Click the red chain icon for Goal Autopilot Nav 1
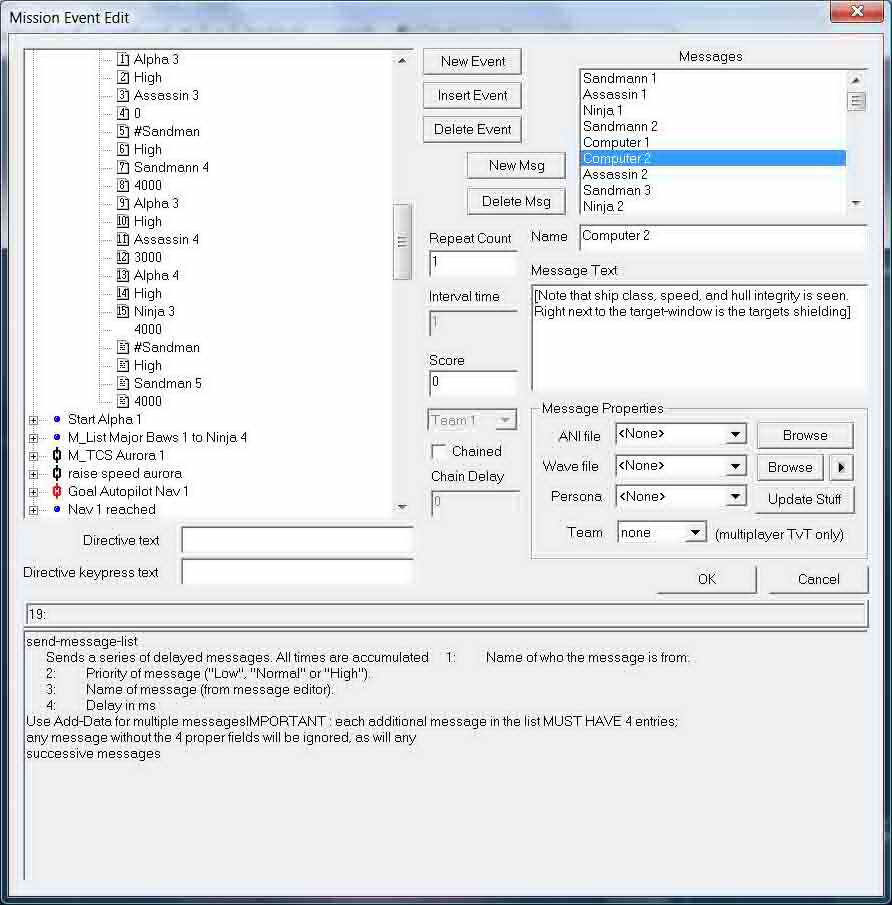Screen dimensions: 892x905 coord(57,491)
